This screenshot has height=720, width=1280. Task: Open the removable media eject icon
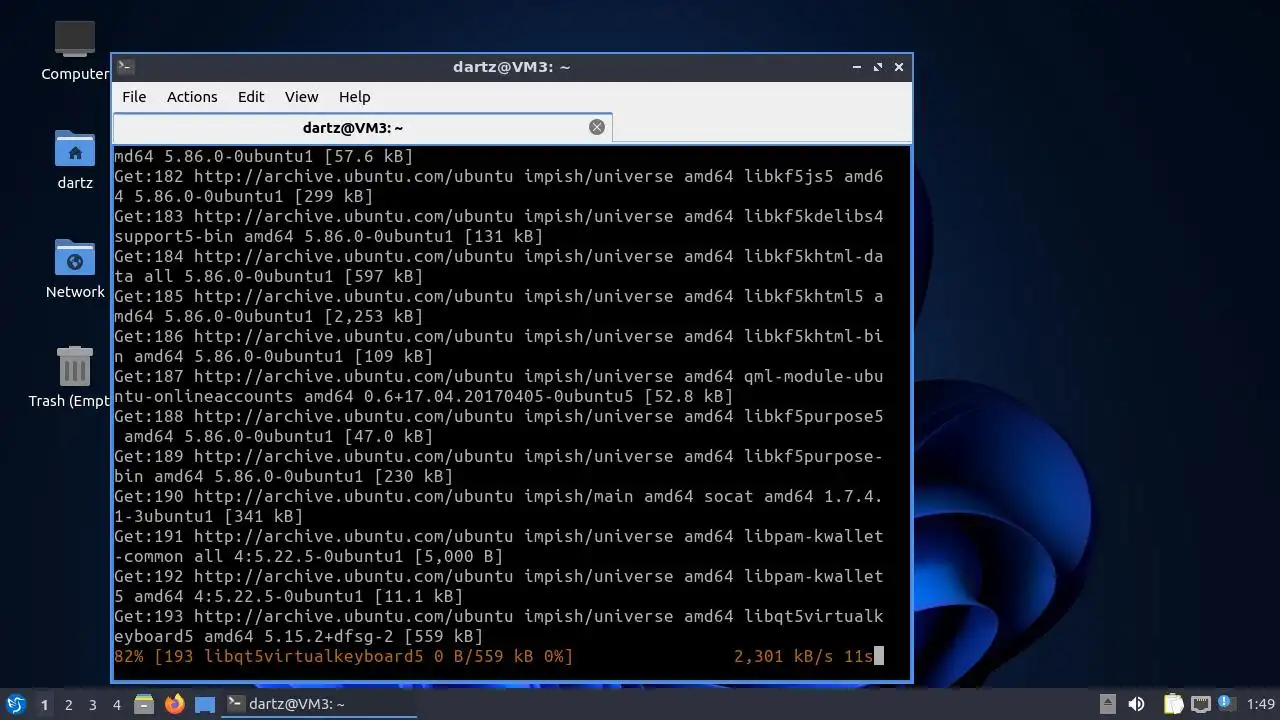[1107, 704]
